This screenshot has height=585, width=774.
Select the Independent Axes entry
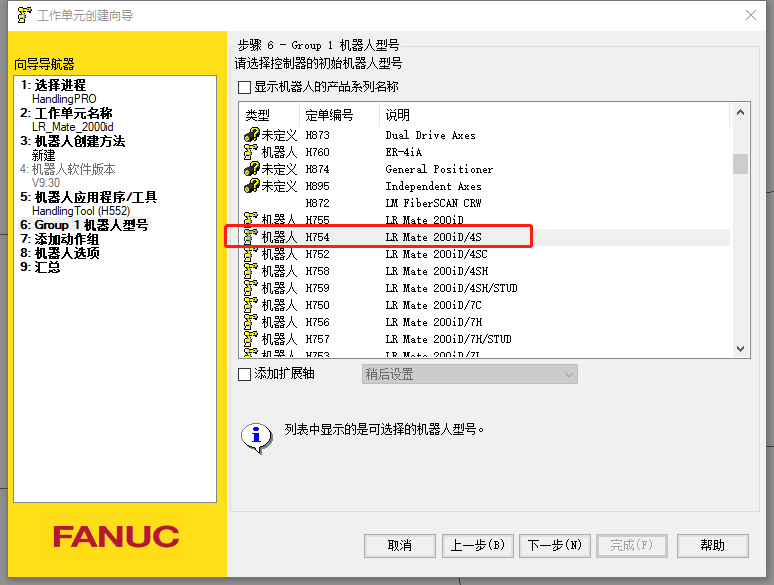pyautogui.click(x=485, y=186)
